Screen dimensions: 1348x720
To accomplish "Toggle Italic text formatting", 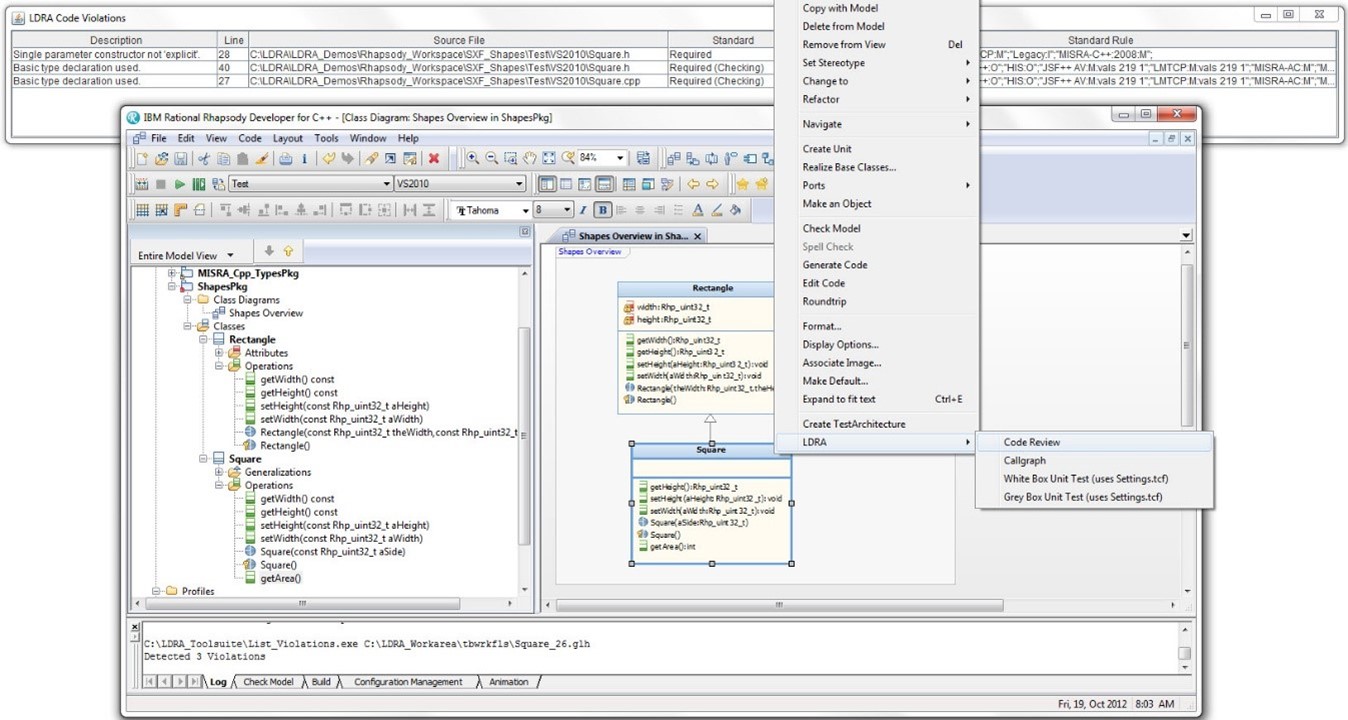I will (x=584, y=210).
